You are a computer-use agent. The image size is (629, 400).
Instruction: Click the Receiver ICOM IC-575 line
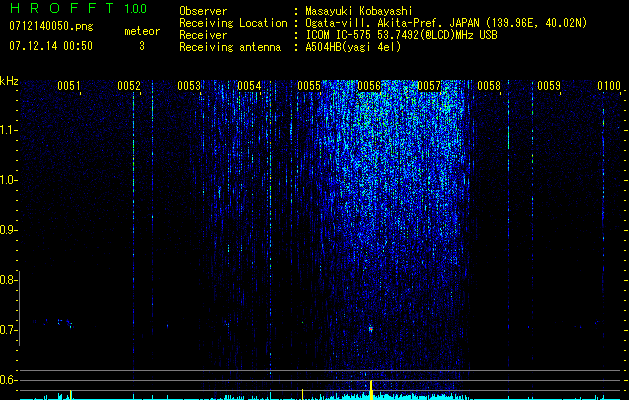pos(338,35)
